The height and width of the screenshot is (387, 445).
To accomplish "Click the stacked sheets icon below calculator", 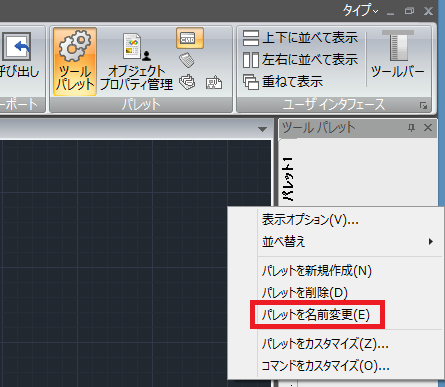I will coord(187,82).
